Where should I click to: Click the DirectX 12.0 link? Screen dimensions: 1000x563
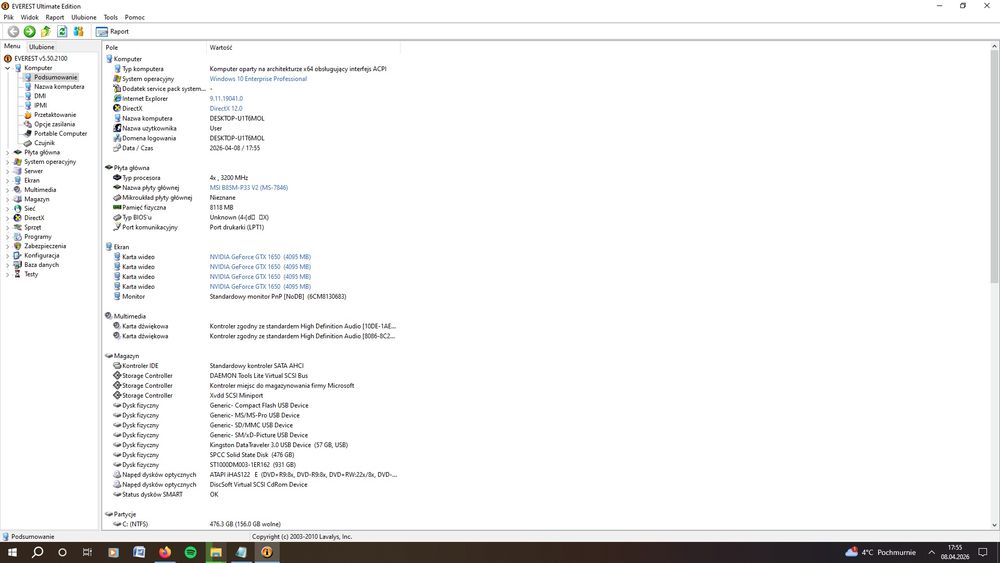coord(226,108)
